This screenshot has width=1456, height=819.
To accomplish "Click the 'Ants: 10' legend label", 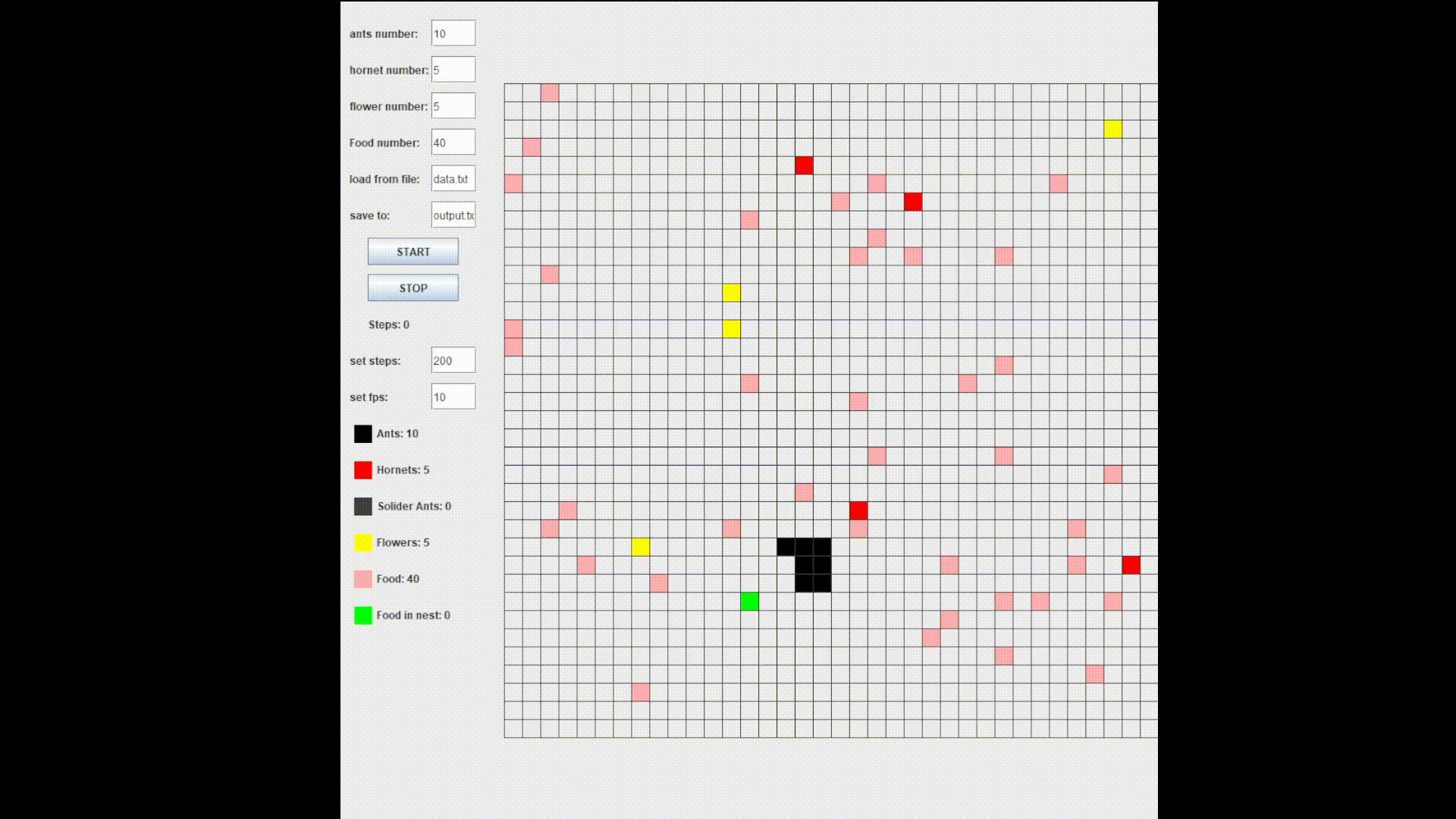I will [397, 434].
